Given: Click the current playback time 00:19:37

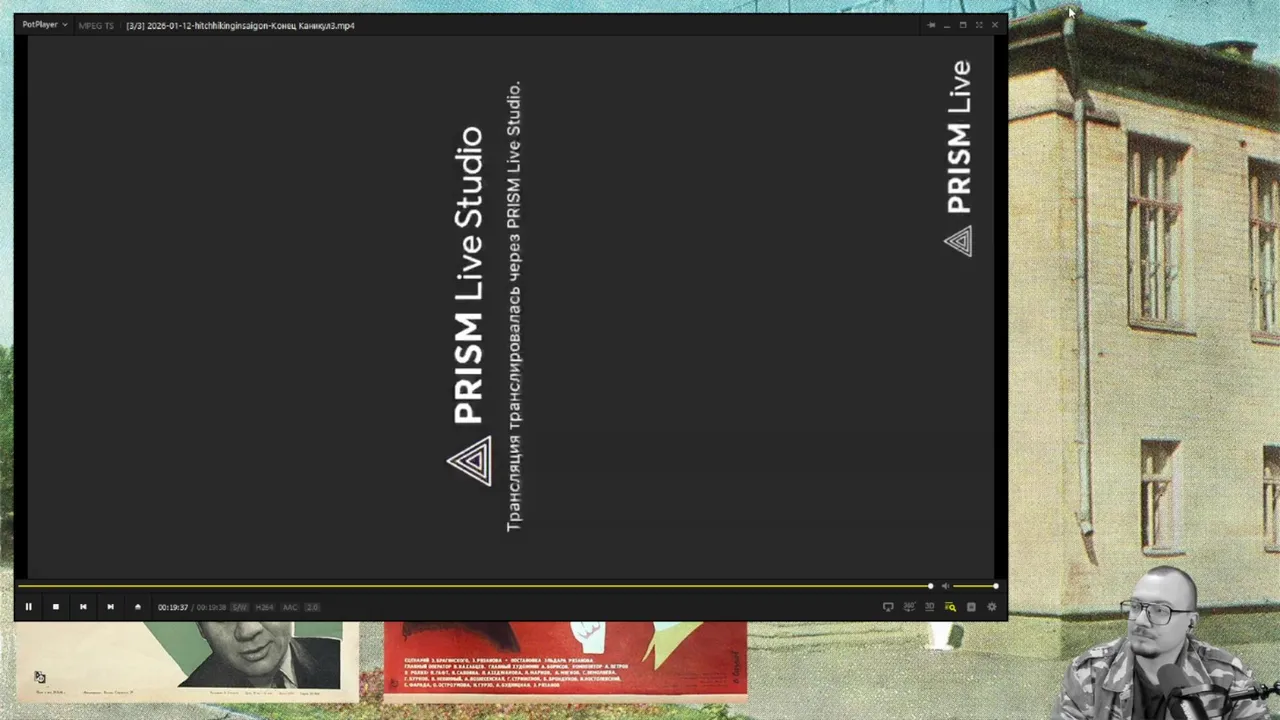Looking at the screenshot, I should pyautogui.click(x=173, y=607).
